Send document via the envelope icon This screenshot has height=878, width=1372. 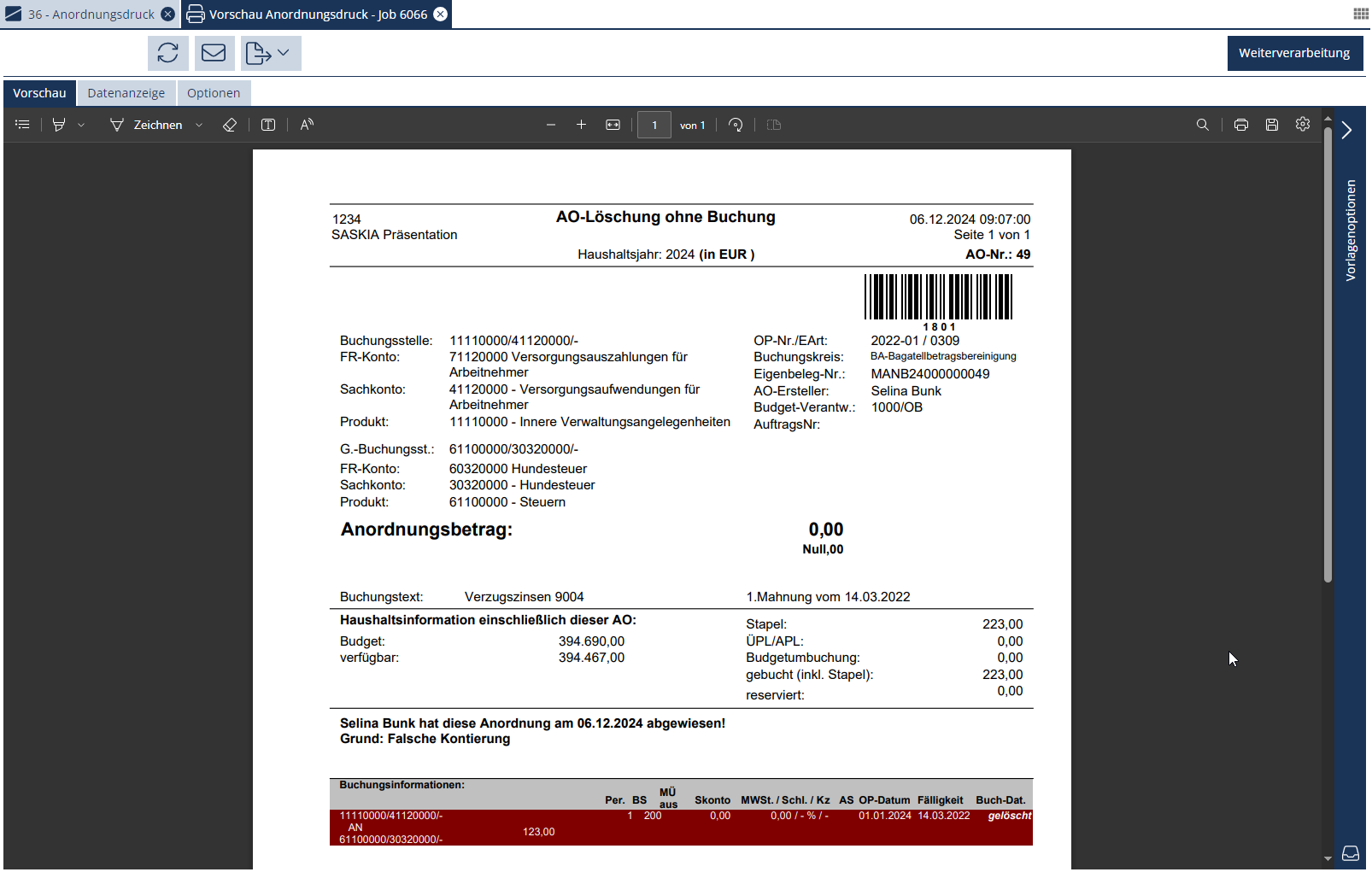pyautogui.click(x=214, y=53)
